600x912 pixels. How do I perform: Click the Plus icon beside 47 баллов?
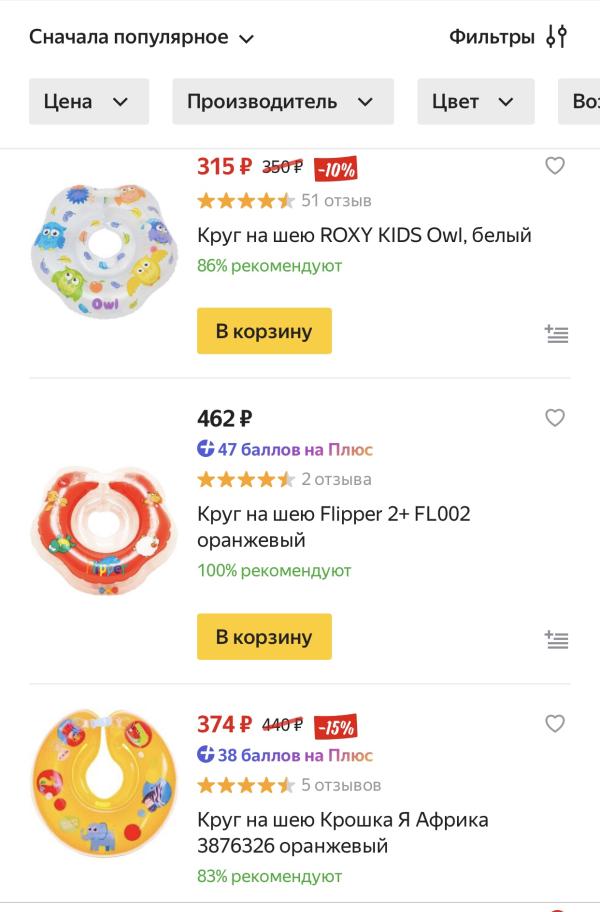tap(206, 449)
